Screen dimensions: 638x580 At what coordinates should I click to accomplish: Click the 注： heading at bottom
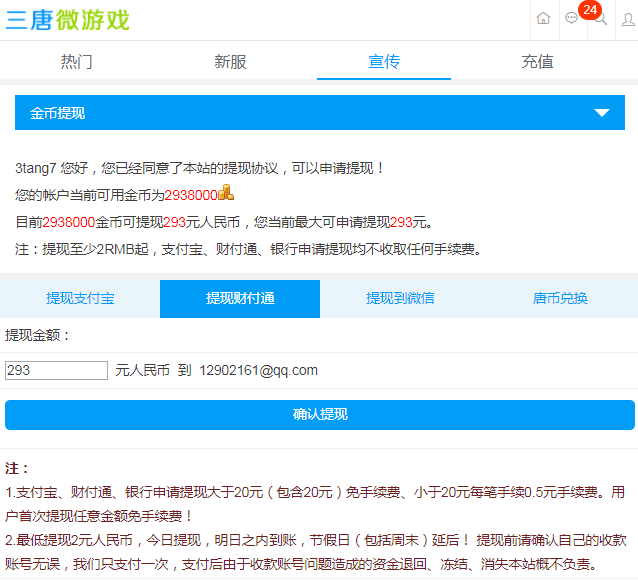16,468
